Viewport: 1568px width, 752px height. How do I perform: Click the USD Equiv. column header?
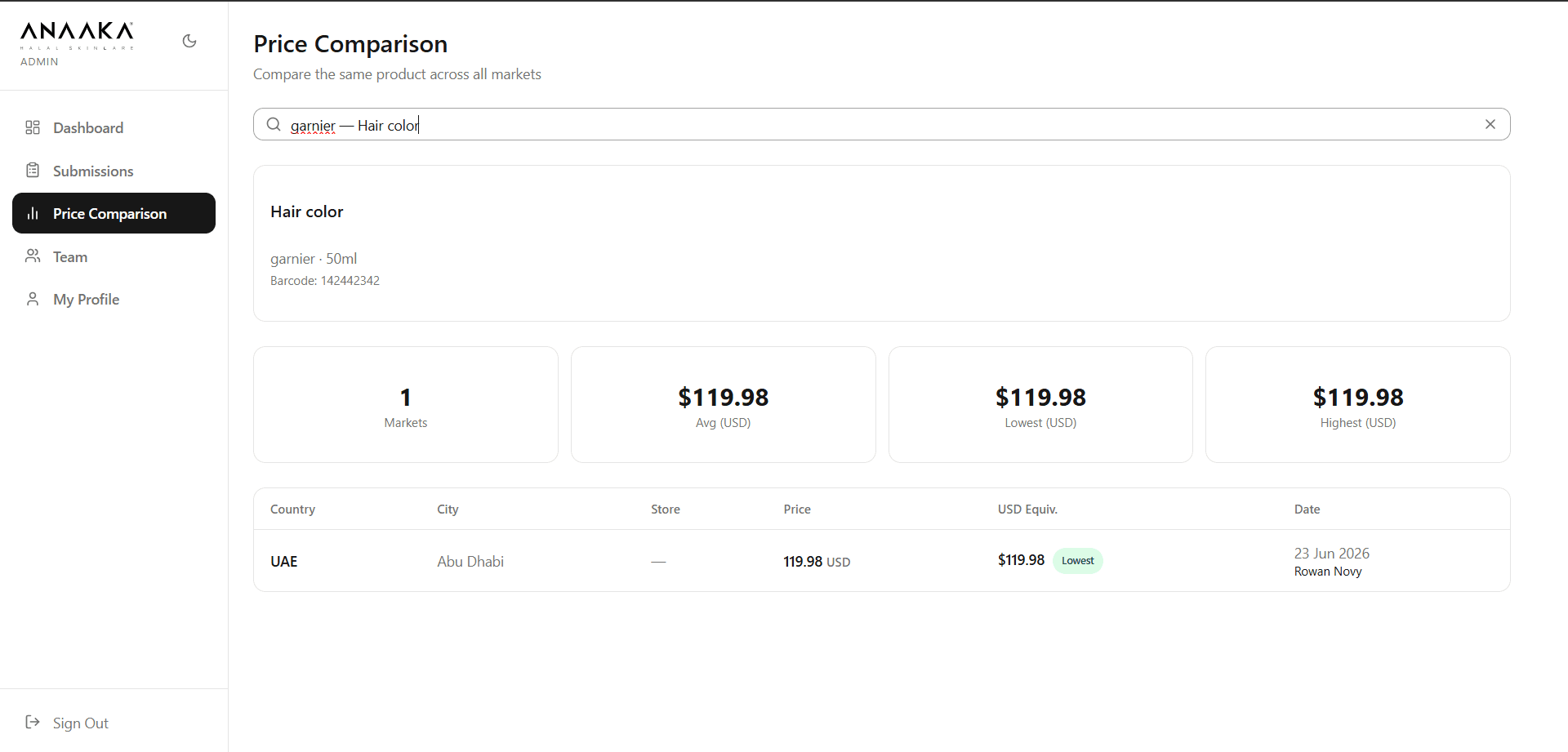(1027, 509)
